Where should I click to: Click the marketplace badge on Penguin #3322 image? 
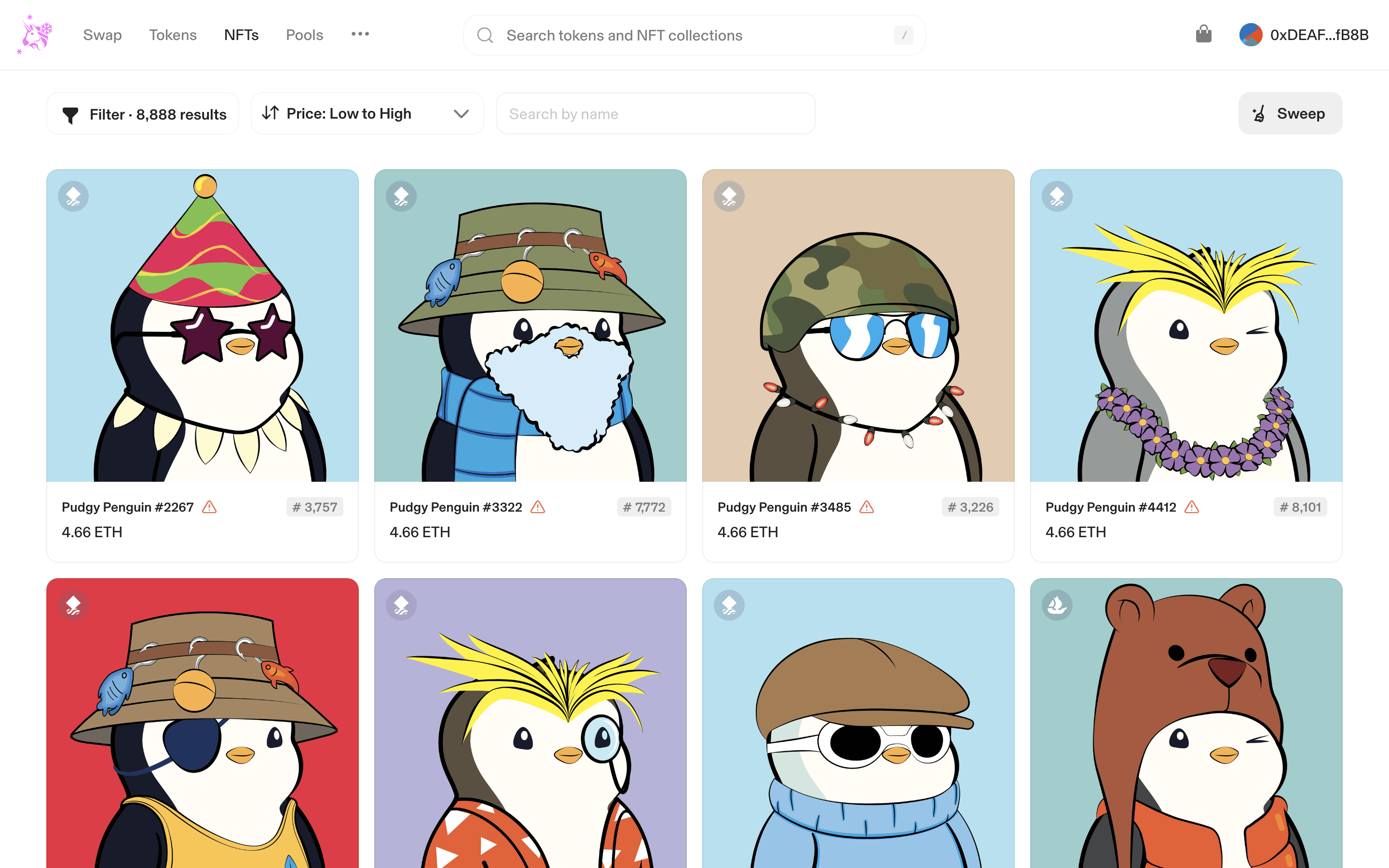401,197
